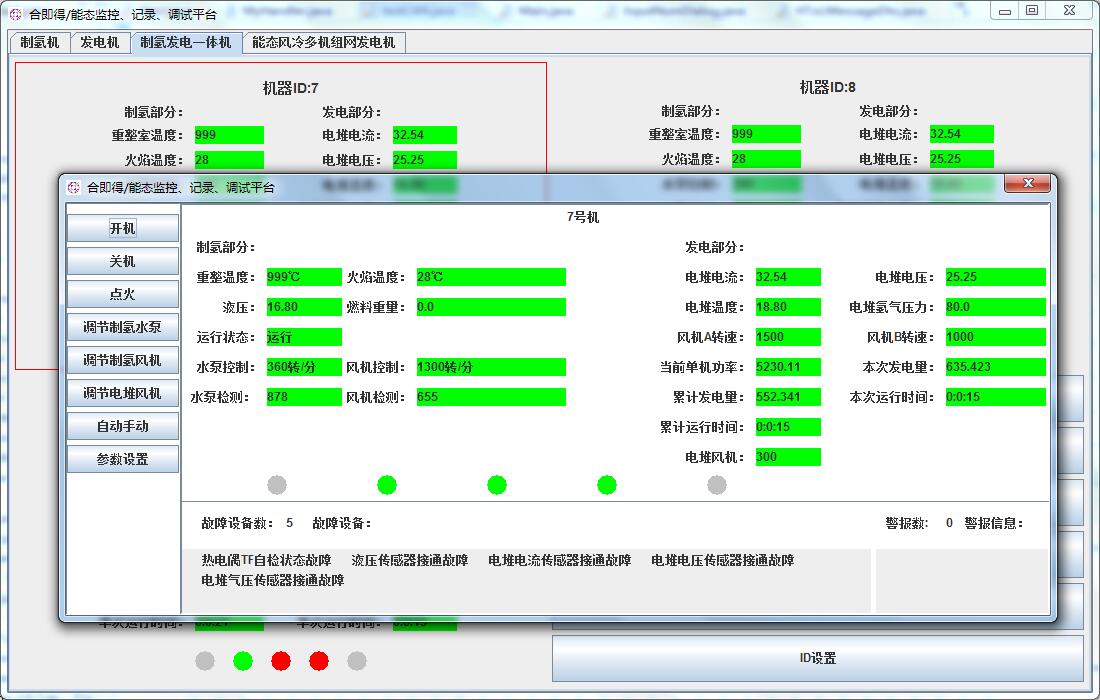The width and height of the screenshot is (1100, 700).
Task: Click leftmost gray status light in dialog
Action: (x=277, y=485)
